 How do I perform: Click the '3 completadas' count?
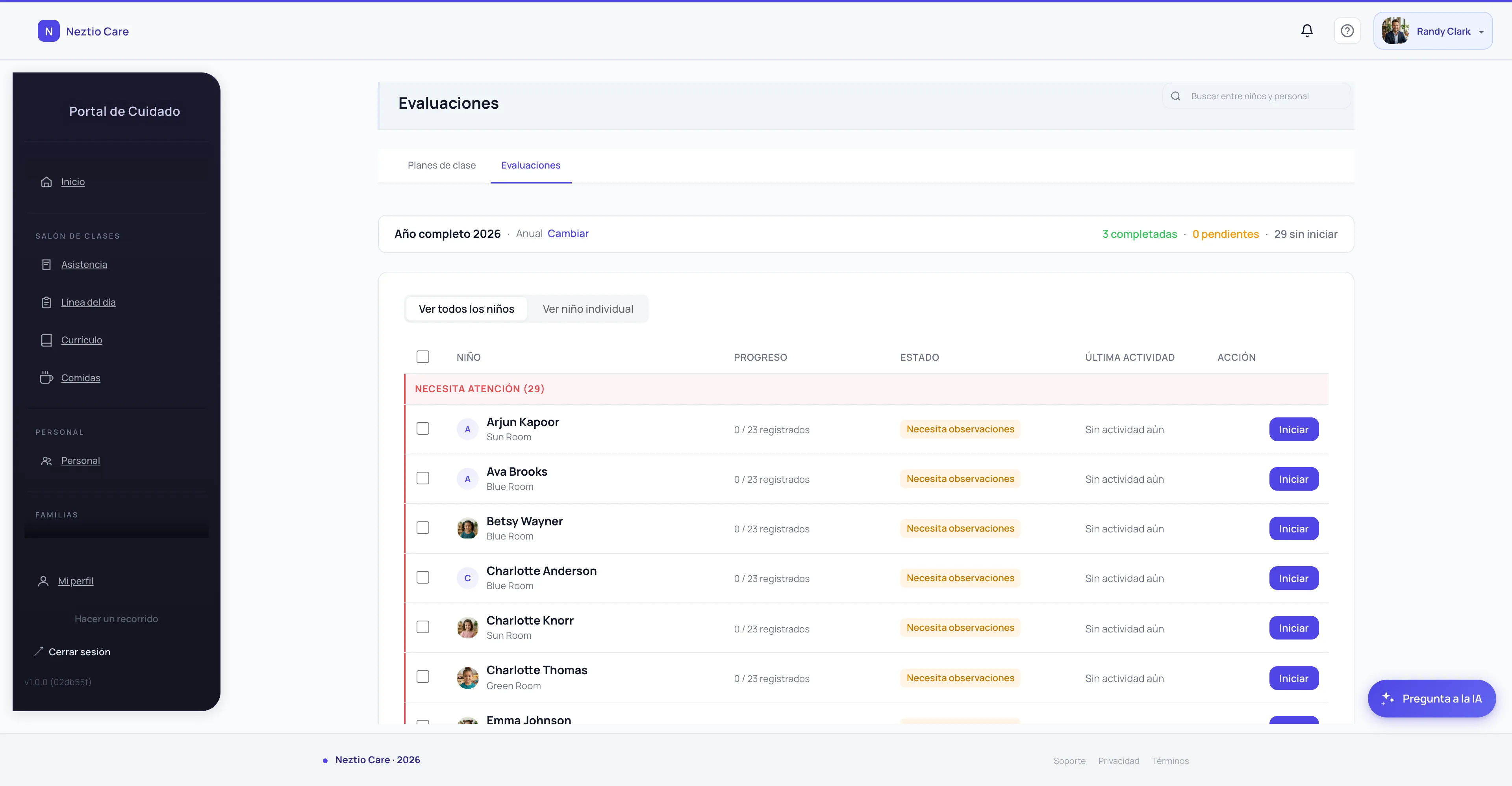[1139, 234]
